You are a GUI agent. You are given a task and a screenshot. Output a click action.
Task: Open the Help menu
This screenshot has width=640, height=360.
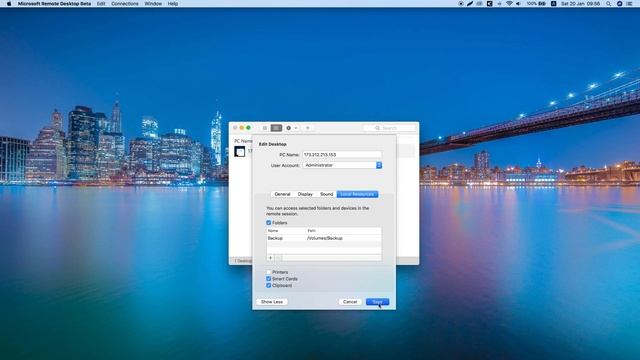(173, 4)
